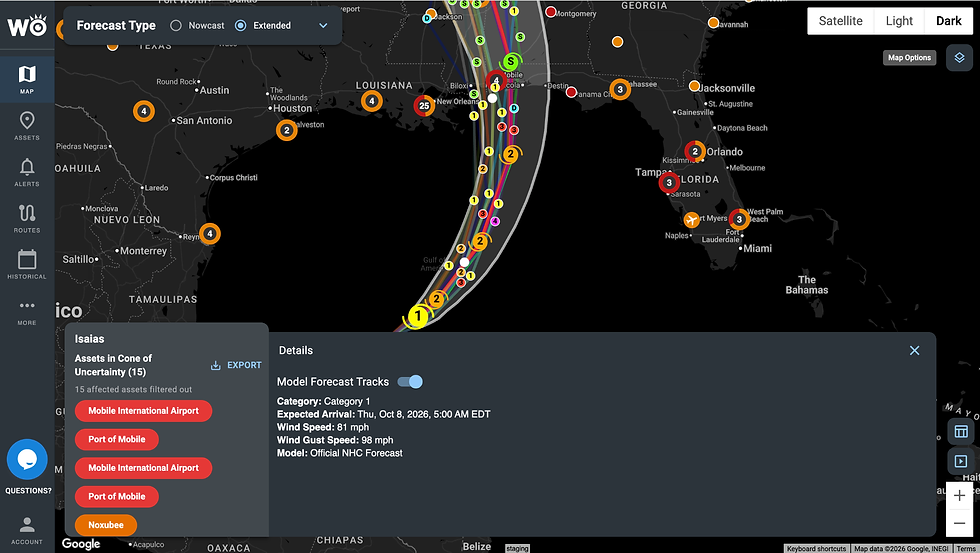The width and height of the screenshot is (980, 553).
Task: Select the Extended forecast type
Action: pyautogui.click(x=241, y=26)
